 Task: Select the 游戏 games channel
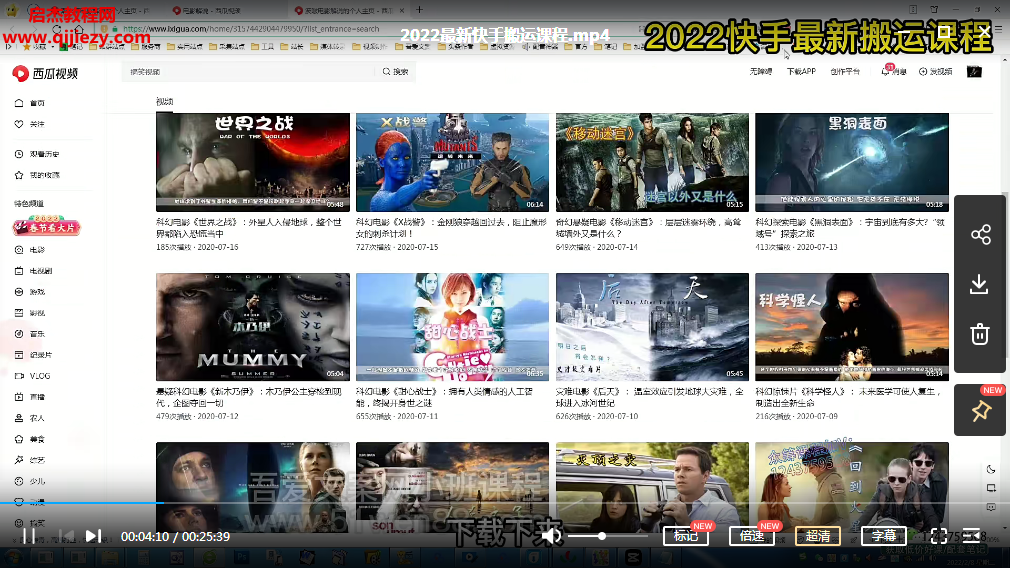point(30,292)
